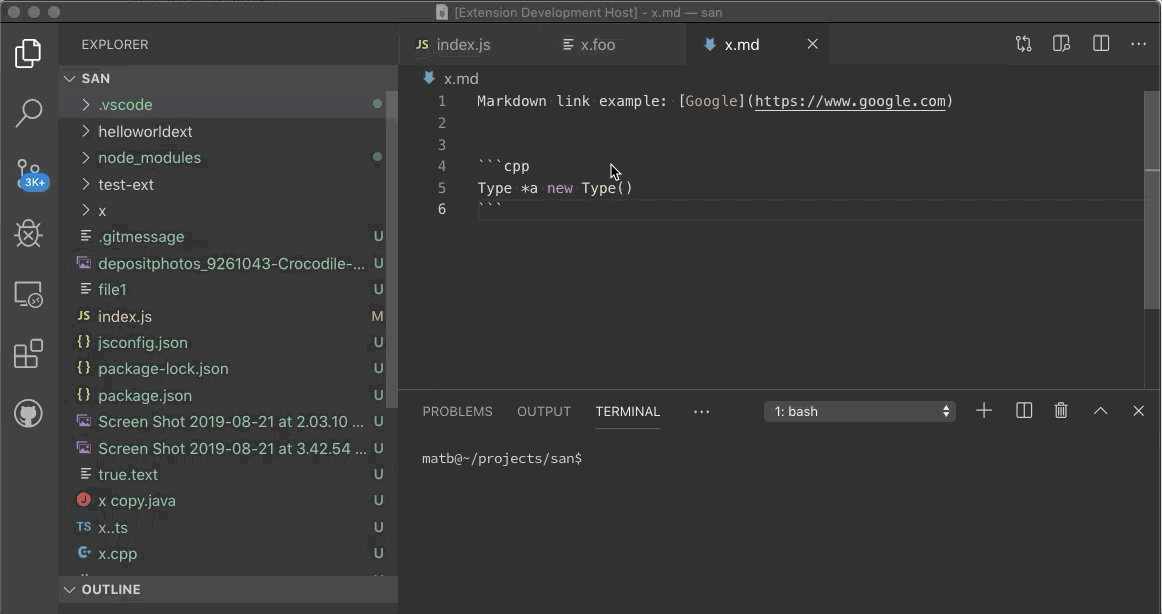This screenshot has height=614, width=1162.
Task: Close the terminal panel
Action: point(1138,411)
